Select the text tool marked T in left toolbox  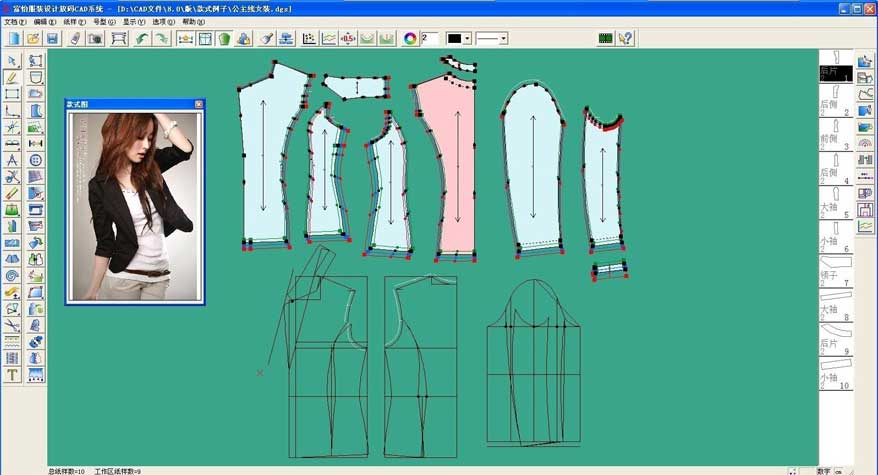click(12, 375)
